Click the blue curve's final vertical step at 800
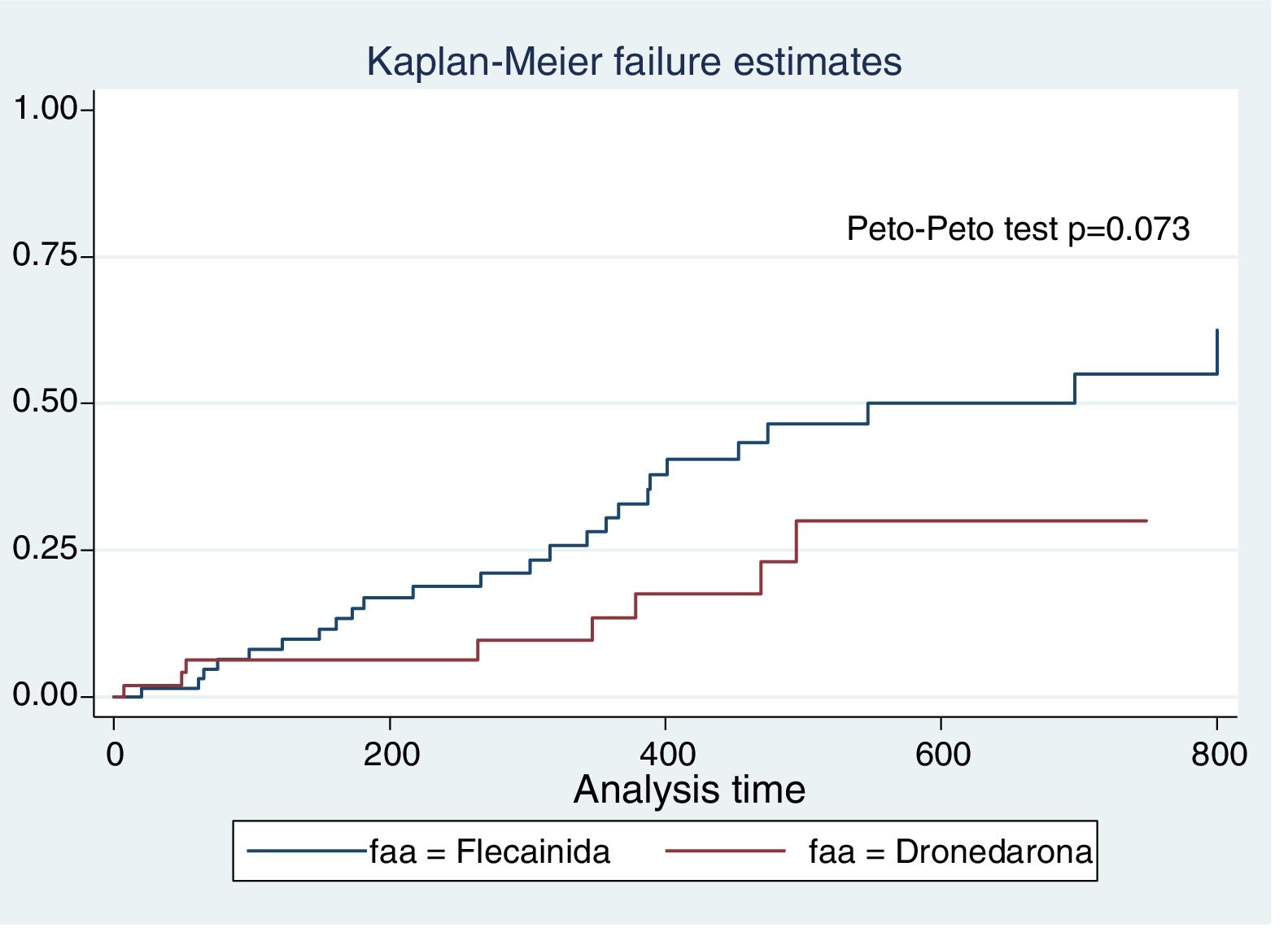This screenshot has width=1288, height=945. coord(1217,351)
